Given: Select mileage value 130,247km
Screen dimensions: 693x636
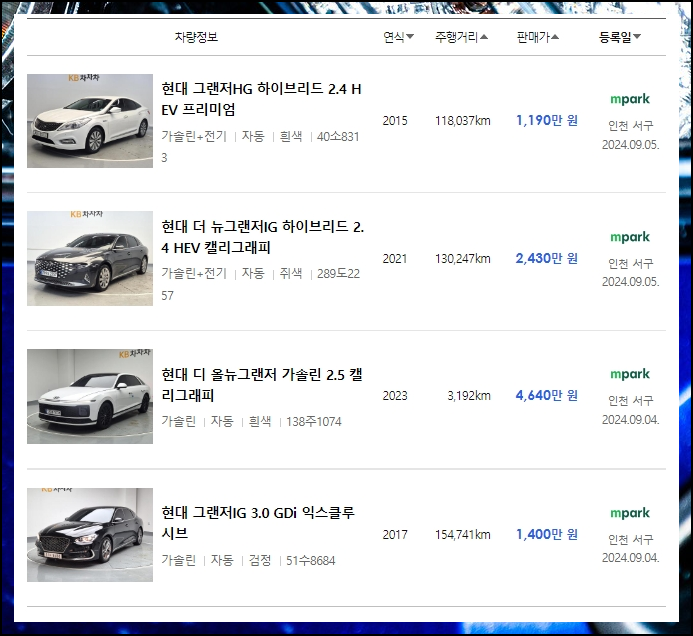Looking at the screenshot, I should coord(463,259).
